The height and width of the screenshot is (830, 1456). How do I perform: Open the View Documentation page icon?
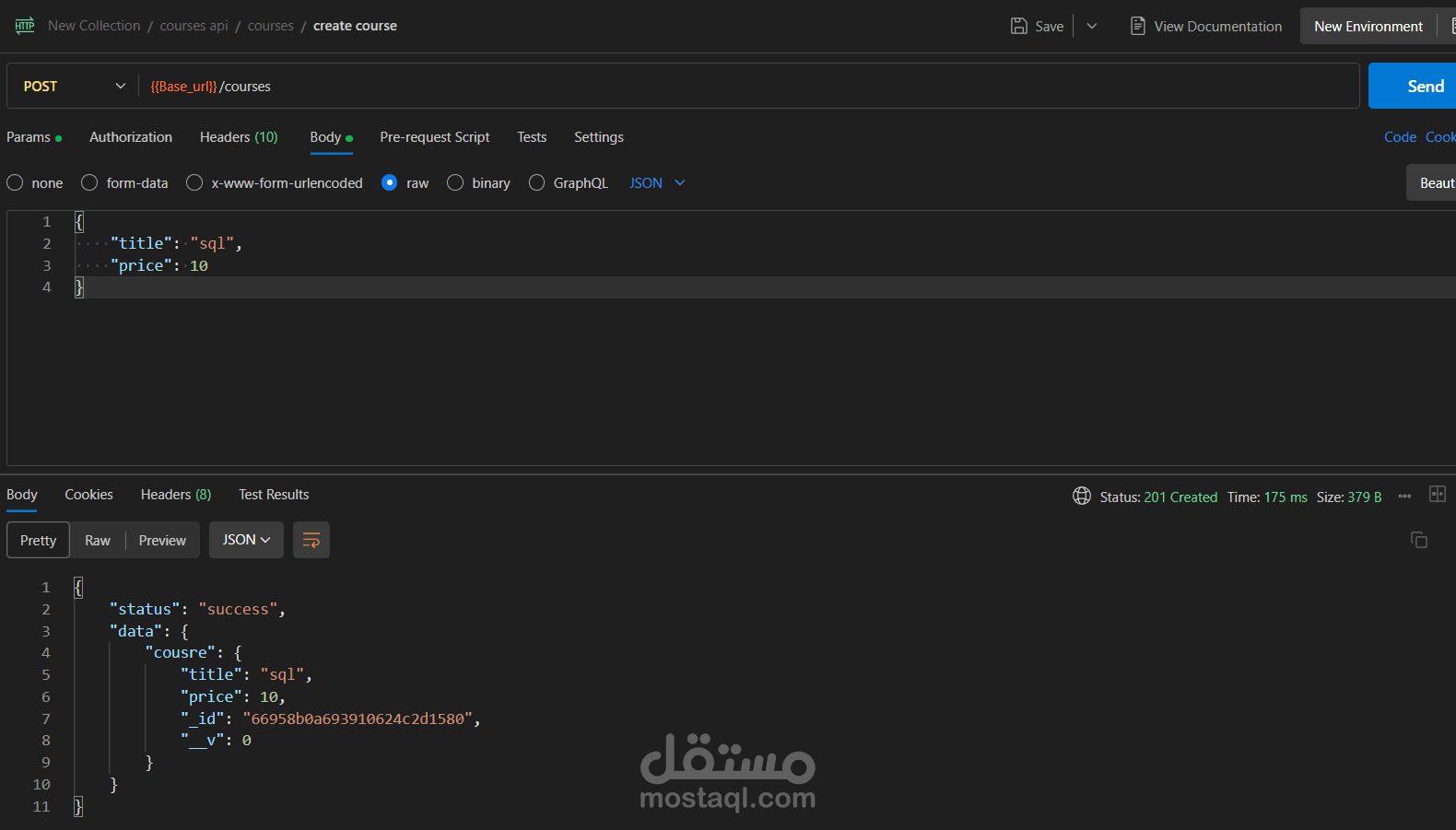coord(1138,26)
